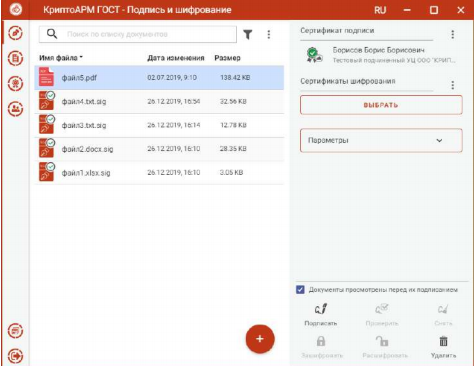Viewport: 474px width, 366px height.
Task: Click the Зашифровать encrypt action
Action: point(321,347)
